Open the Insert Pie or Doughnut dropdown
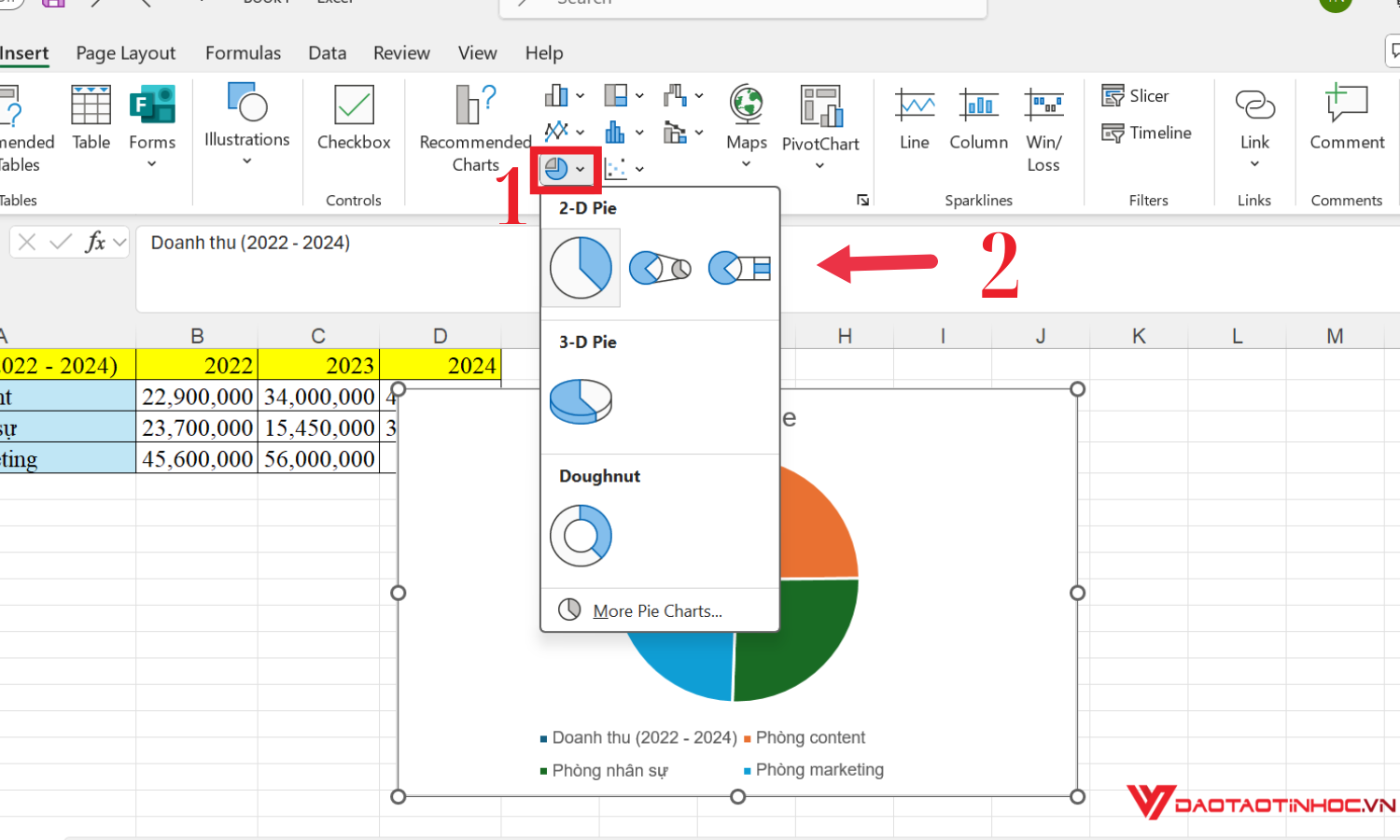 pyautogui.click(x=565, y=169)
